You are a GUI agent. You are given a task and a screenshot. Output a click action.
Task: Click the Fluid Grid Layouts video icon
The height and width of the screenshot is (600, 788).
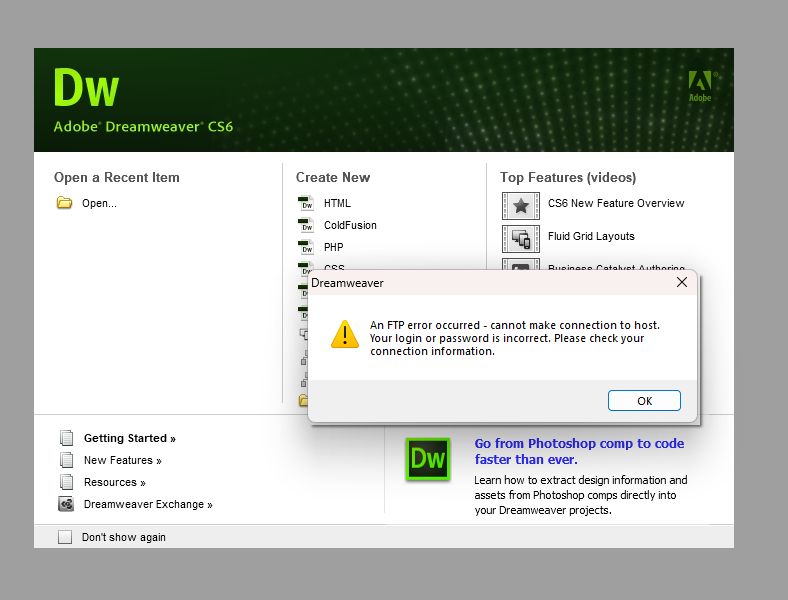click(x=521, y=239)
